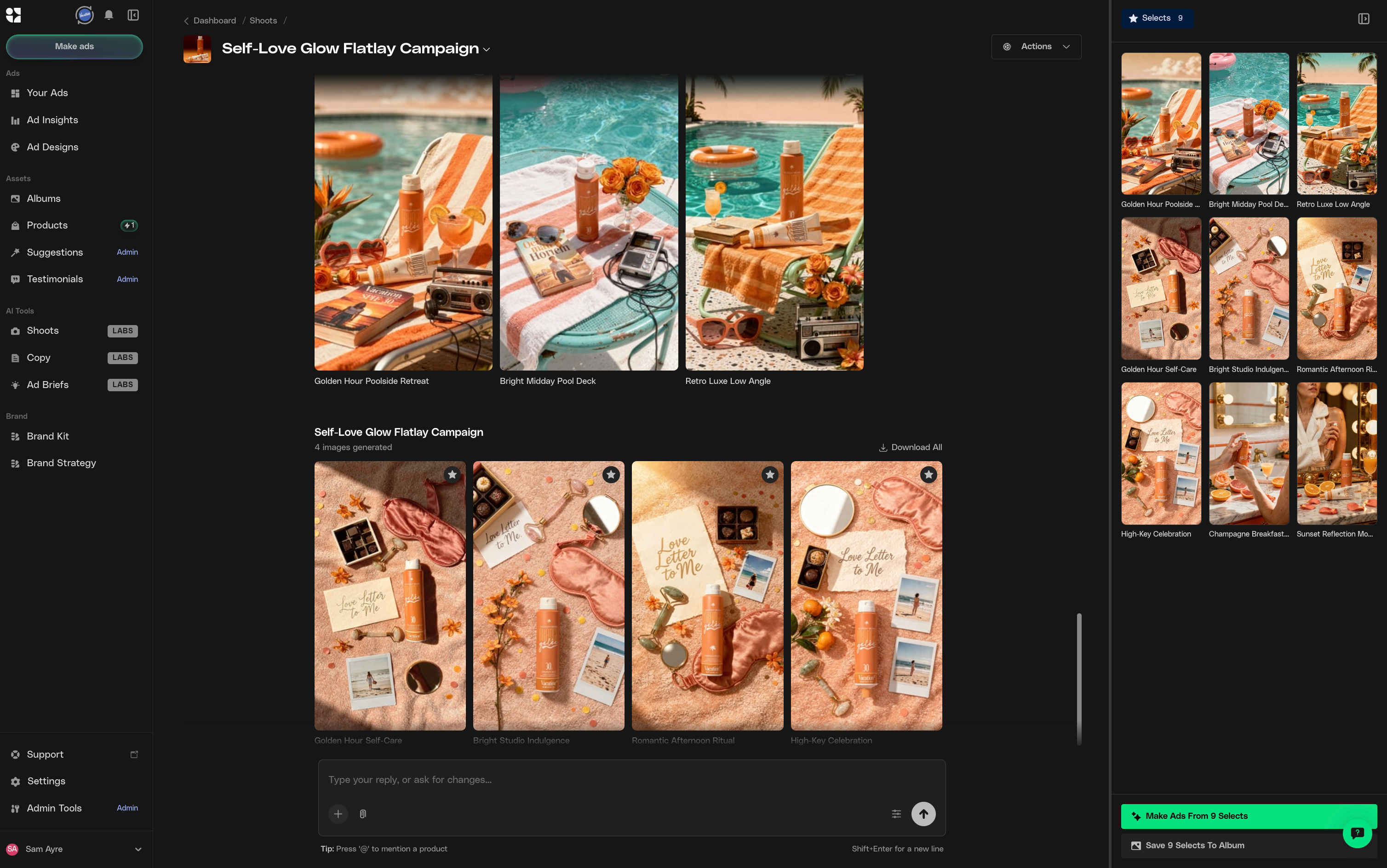Click the conversation vertical scrollbar
Viewport: 1387px width, 868px height.
[x=1079, y=677]
